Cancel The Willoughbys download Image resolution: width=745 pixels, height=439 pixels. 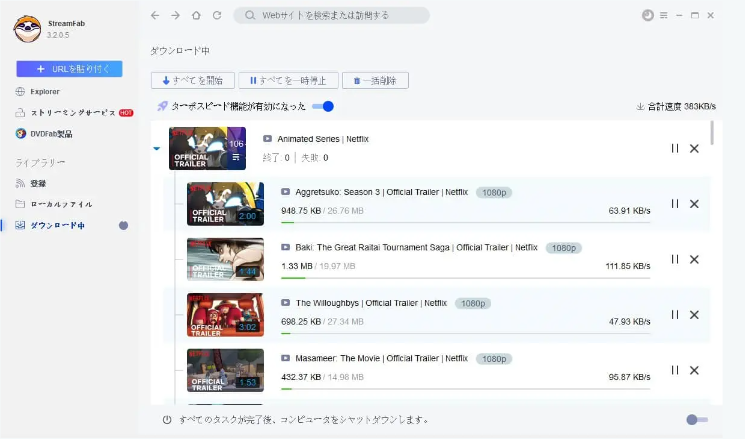point(694,315)
